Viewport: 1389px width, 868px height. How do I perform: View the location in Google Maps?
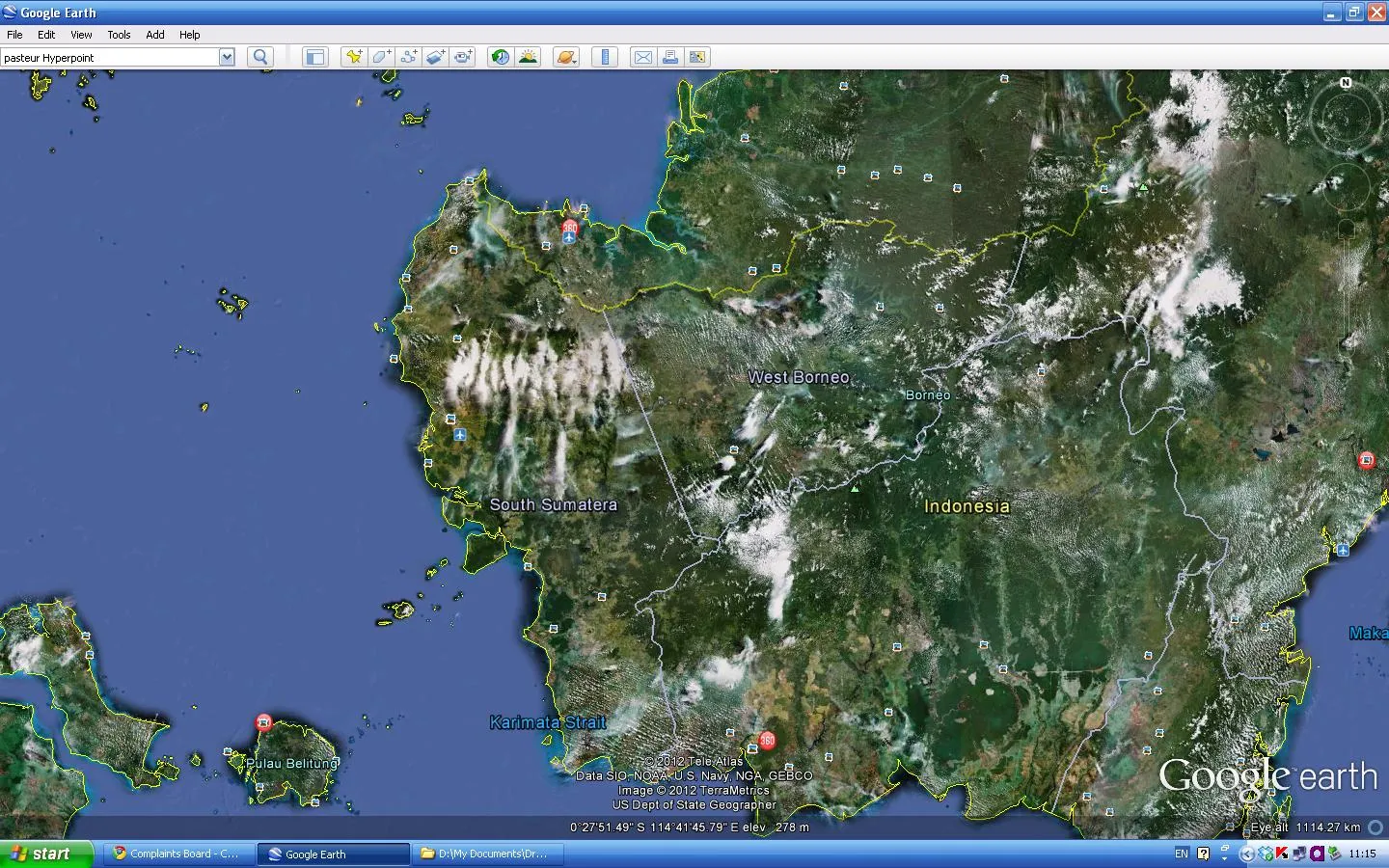coord(696,57)
